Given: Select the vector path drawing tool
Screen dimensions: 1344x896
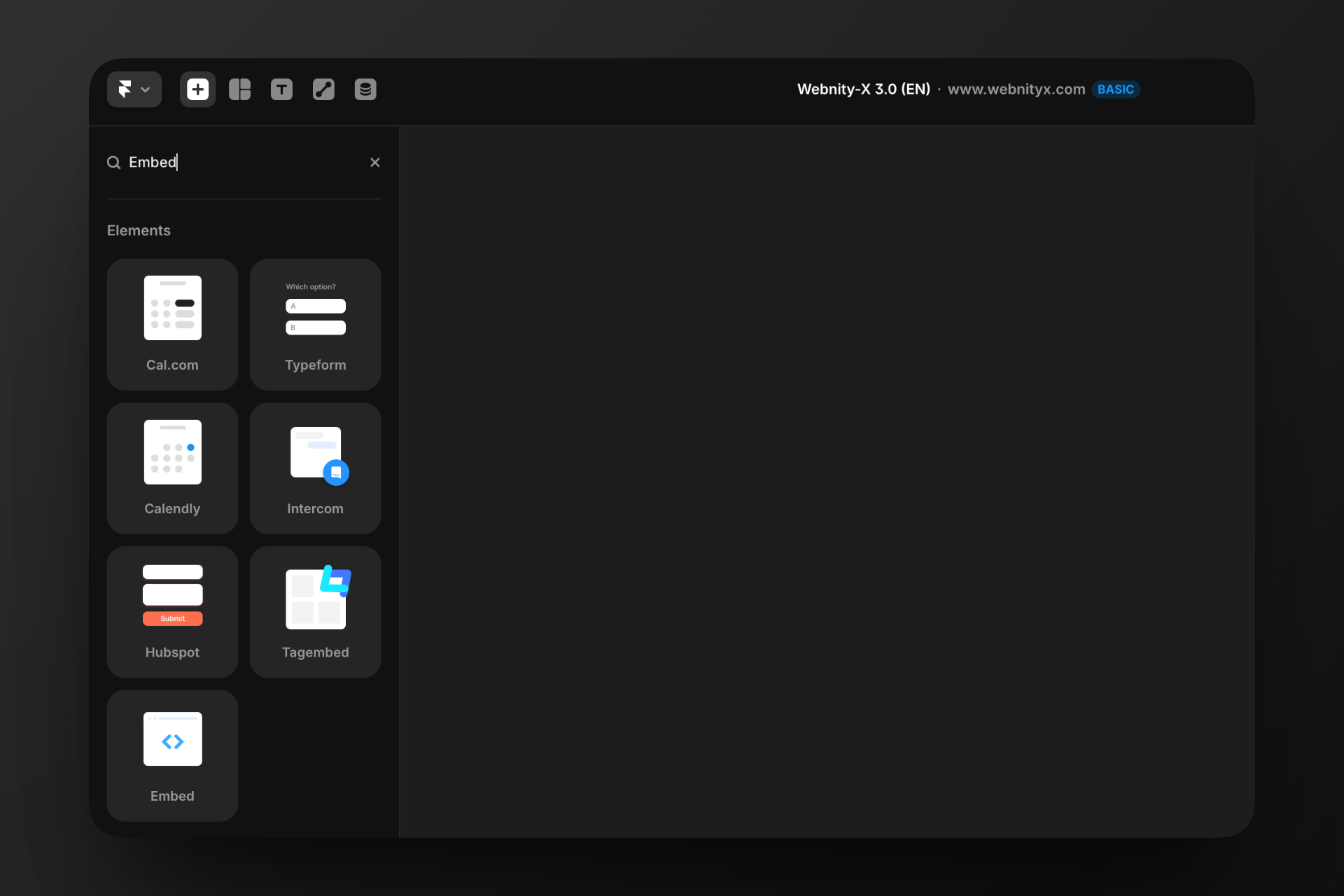Looking at the screenshot, I should point(323,90).
